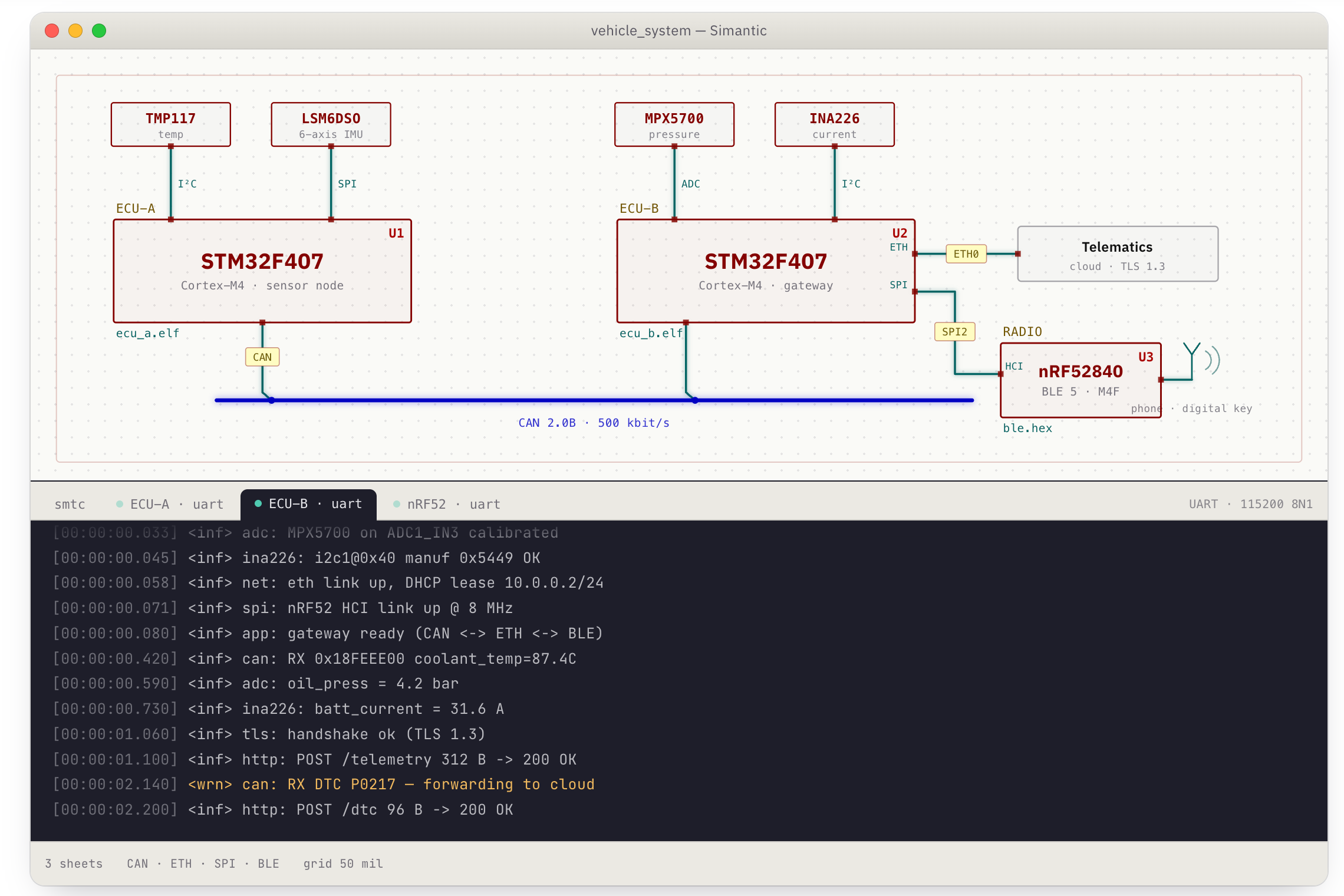Screen dimensions: 1344x896
Task: Click the 'vehicle_system — Simantic' window title
Action: (x=679, y=31)
